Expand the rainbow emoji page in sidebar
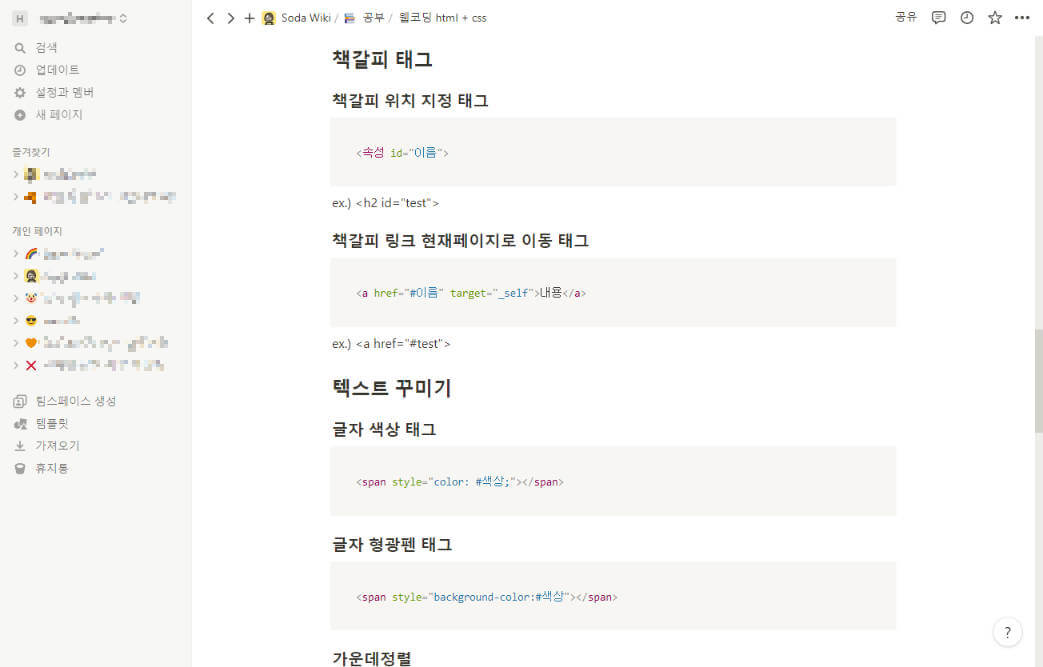The image size is (1043, 667). click(x=16, y=253)
